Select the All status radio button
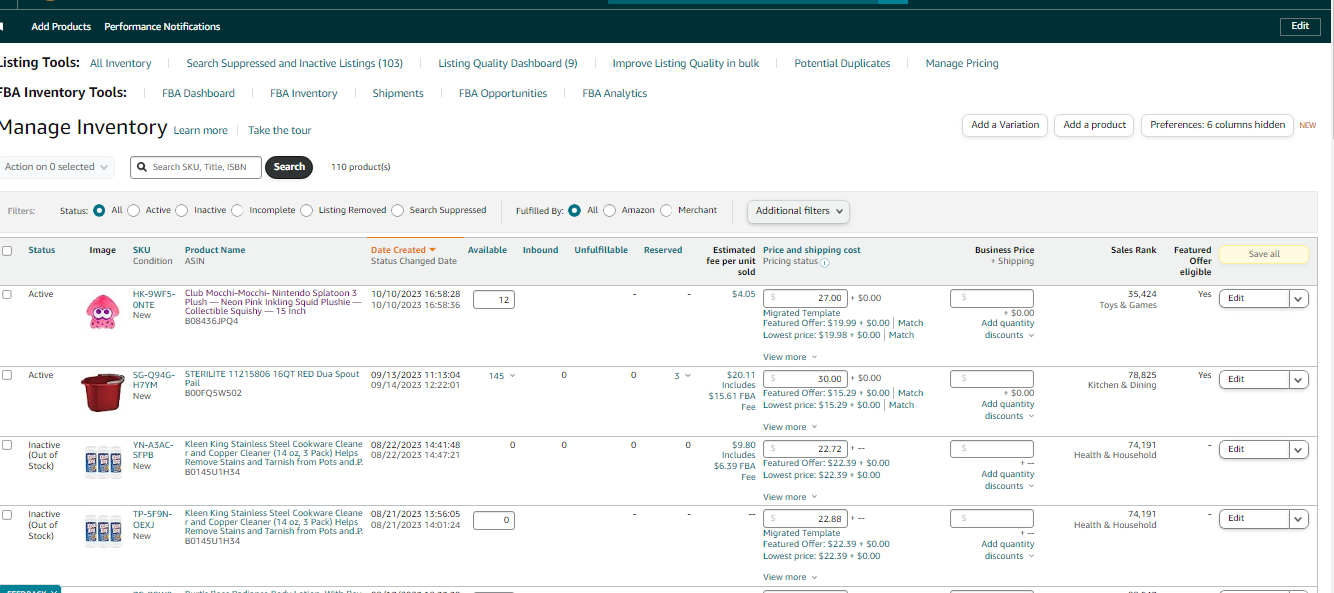Screen dimensions: 1334x593 tap(99, 211)
